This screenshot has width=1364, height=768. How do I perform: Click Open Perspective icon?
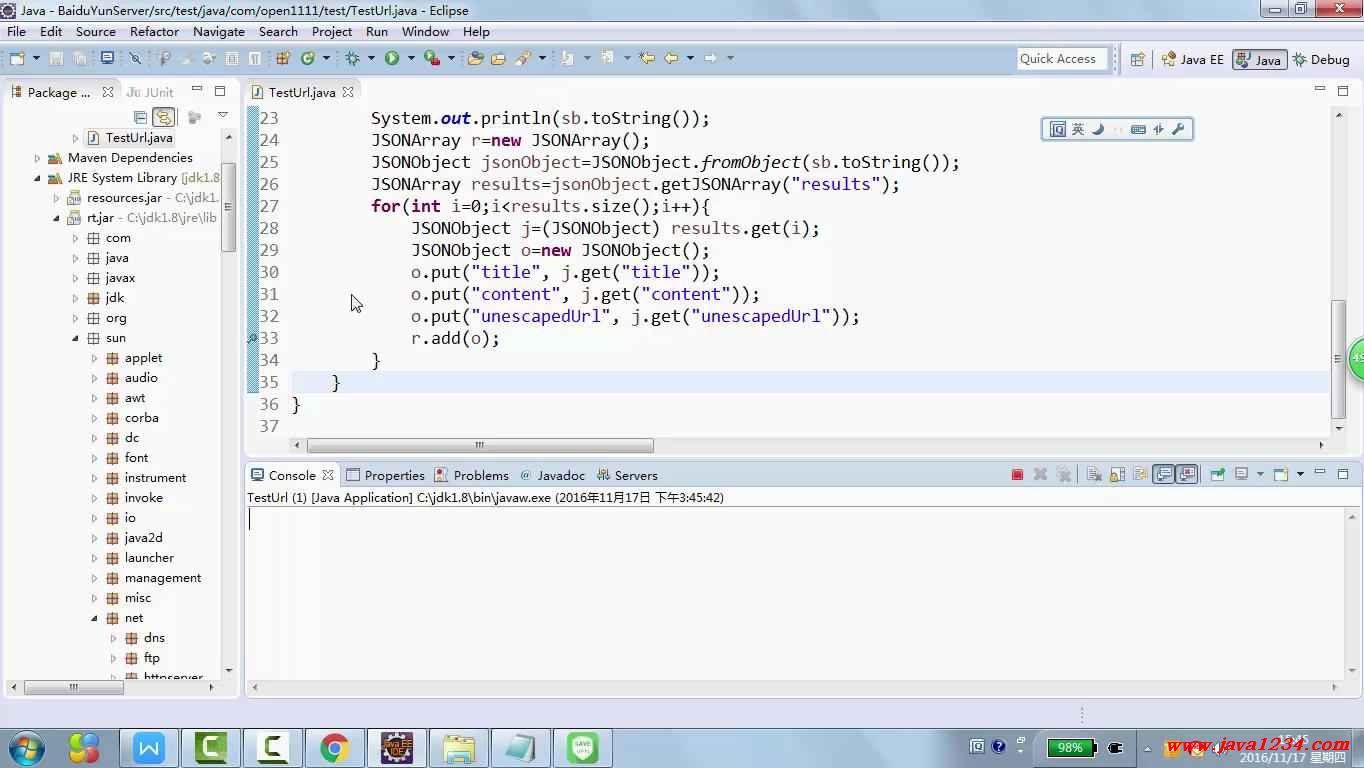(x=1137, y=59)
